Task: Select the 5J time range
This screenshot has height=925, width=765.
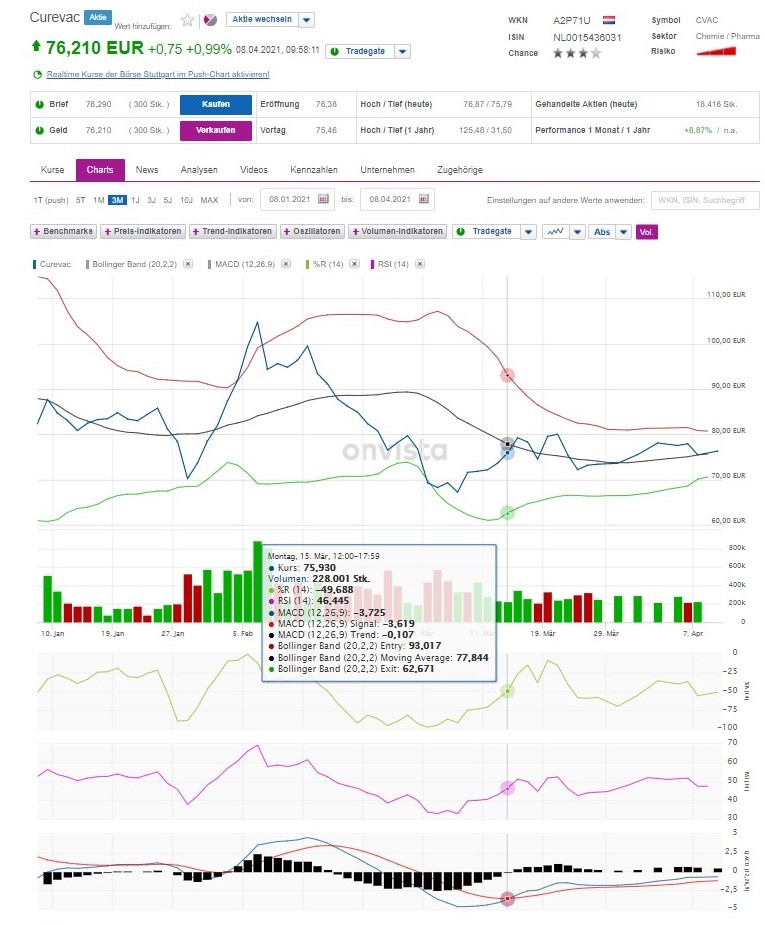Action: [168, 201]
